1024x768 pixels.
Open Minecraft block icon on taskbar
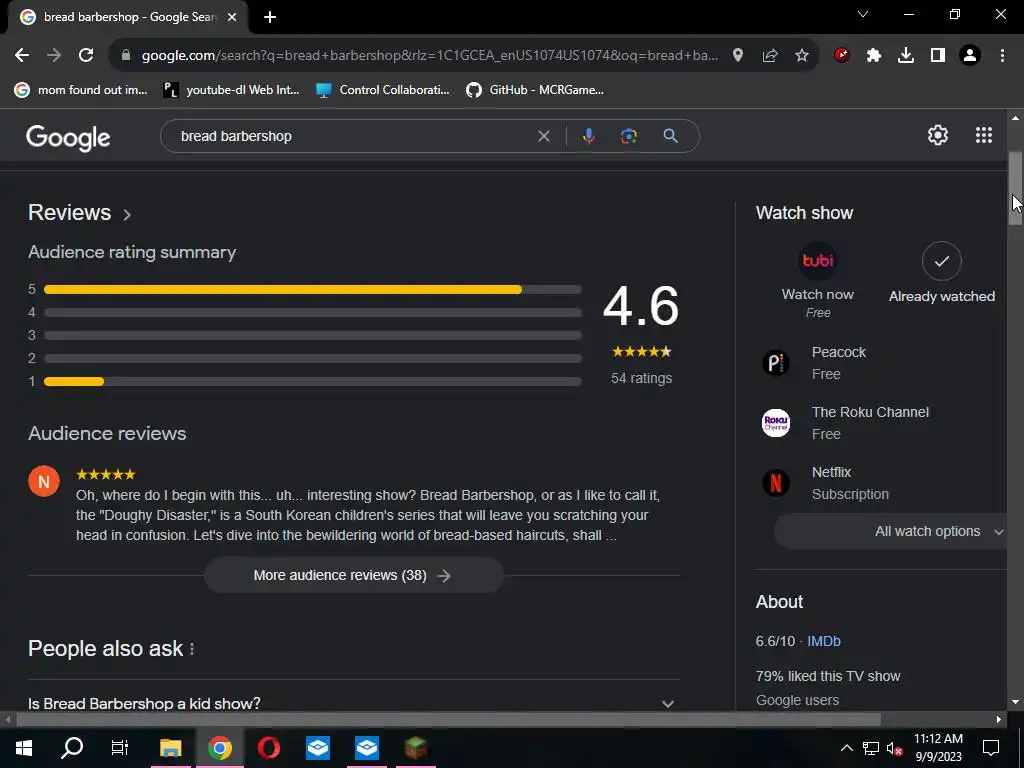coord(415,748)
